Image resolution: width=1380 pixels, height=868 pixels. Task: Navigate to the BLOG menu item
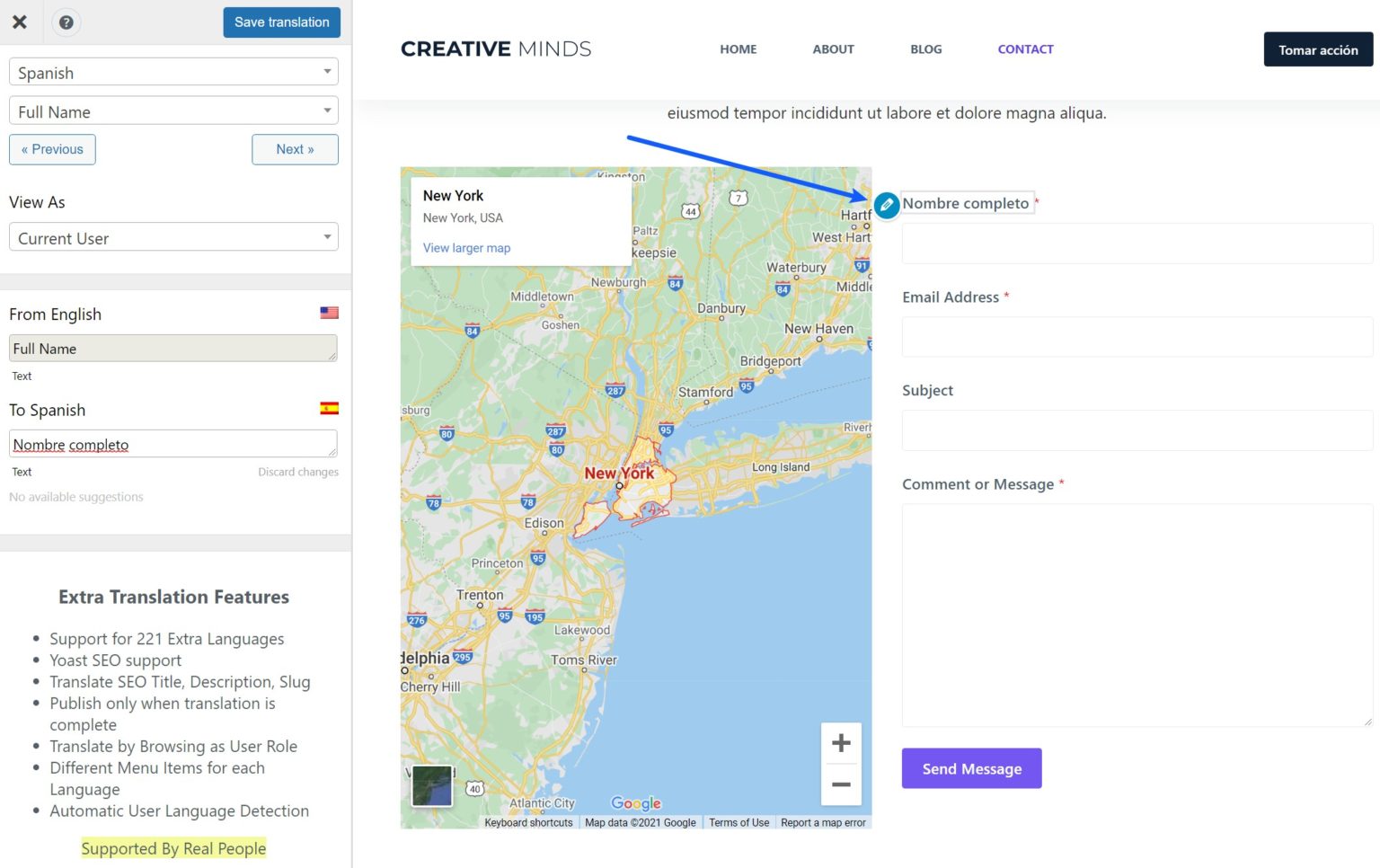point(925,49)
